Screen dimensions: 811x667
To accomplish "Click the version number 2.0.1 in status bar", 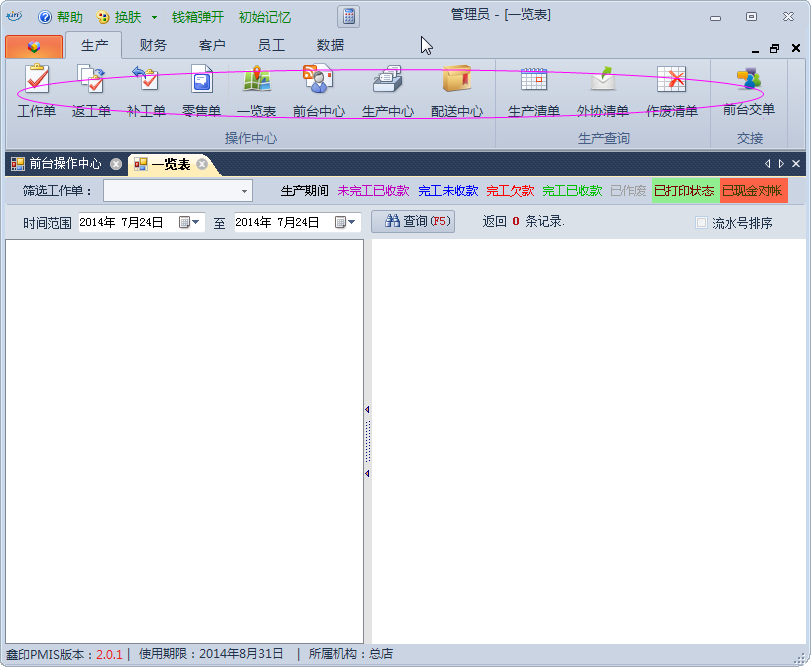I will [109, 654].
